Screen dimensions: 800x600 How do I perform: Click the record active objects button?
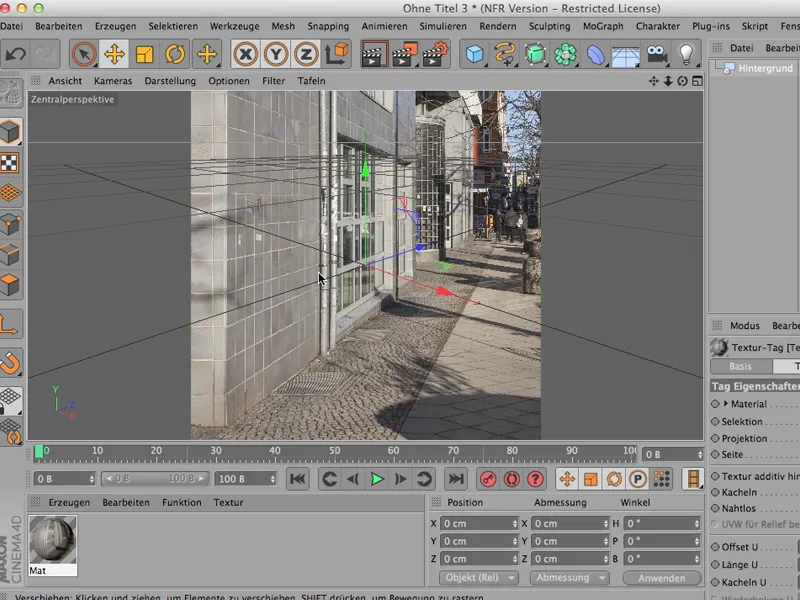pos(488,479)
